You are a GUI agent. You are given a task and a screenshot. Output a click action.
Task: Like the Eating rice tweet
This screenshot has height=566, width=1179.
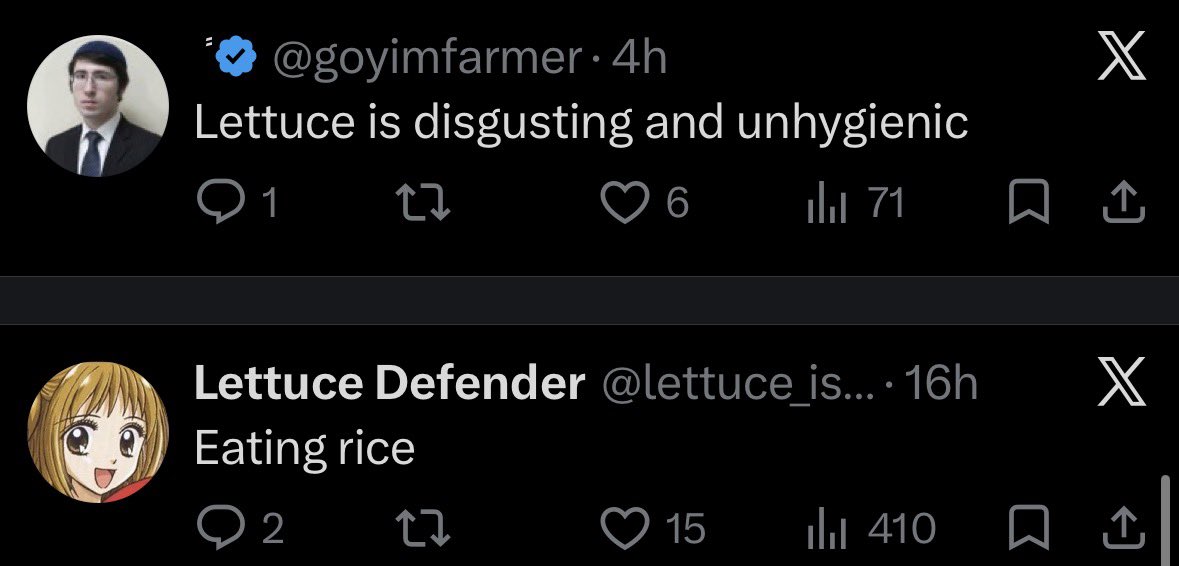pos(653,528)
